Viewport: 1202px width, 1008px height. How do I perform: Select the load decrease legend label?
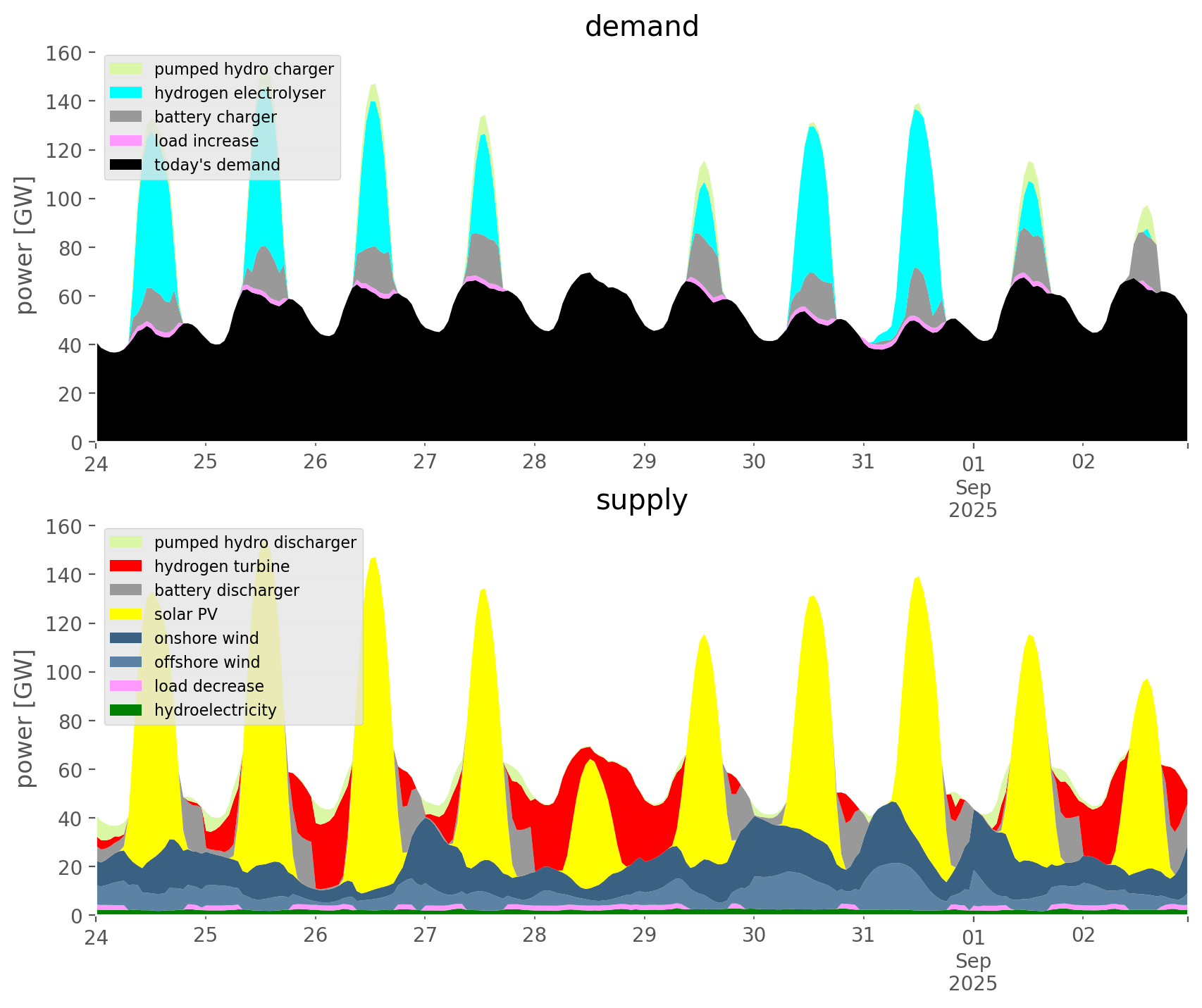pyautogui.click(x=209, y=686)
